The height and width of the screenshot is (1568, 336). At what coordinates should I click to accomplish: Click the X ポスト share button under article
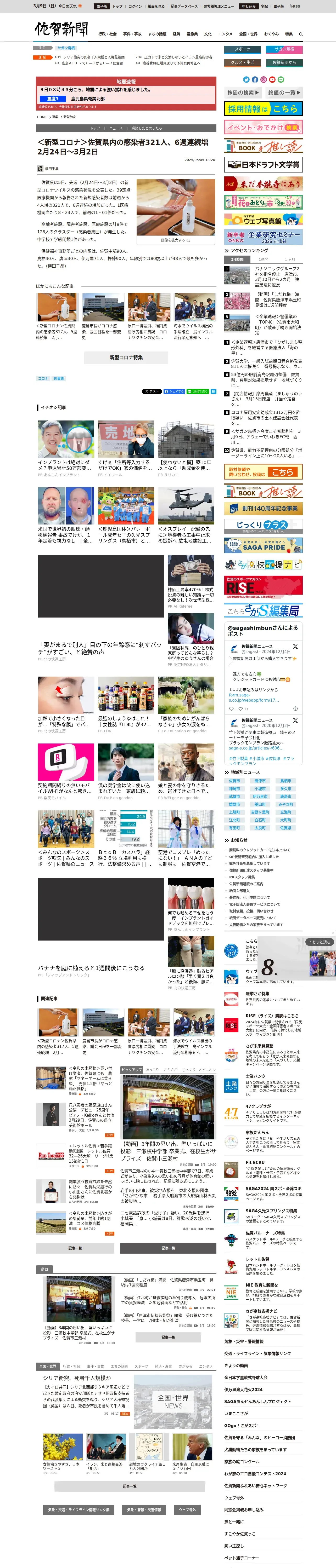point(151,391)
